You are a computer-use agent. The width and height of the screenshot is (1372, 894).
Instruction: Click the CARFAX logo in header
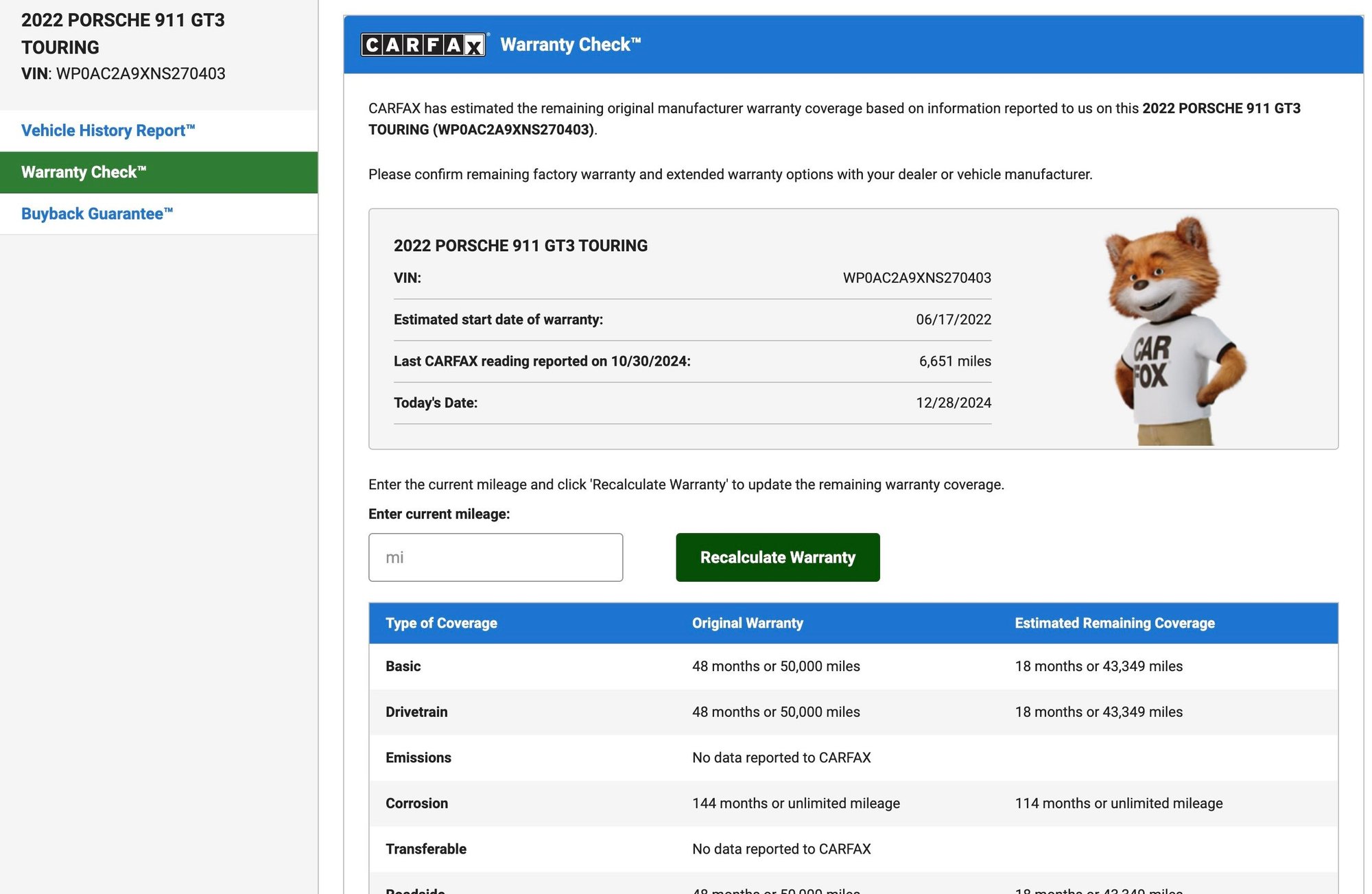pos(423,45)
